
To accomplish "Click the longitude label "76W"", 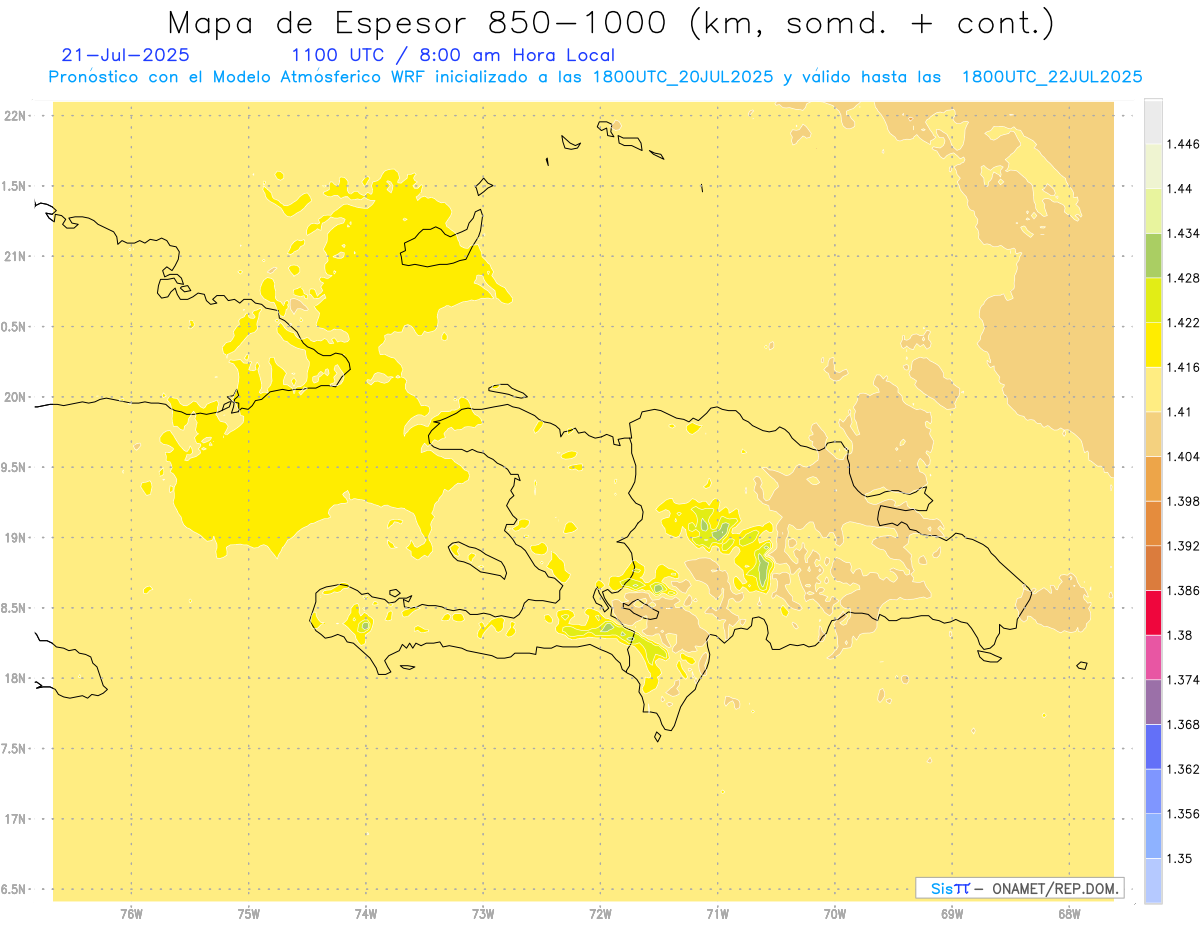I will 131,914.
